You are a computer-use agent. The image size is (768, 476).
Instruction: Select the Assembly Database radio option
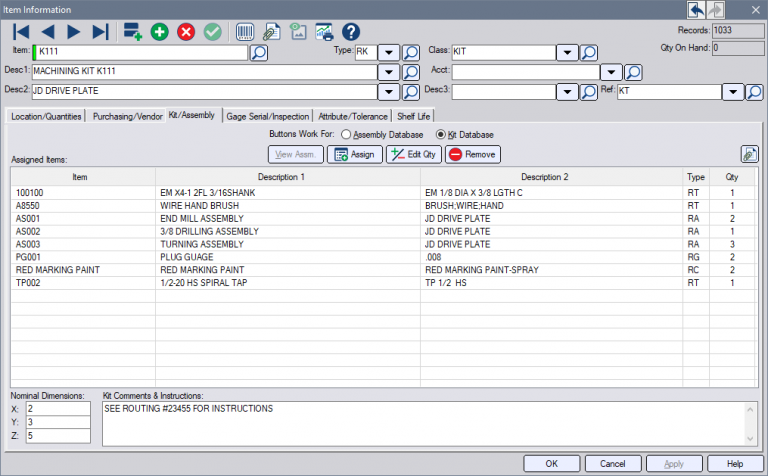(x=346, y=134)
